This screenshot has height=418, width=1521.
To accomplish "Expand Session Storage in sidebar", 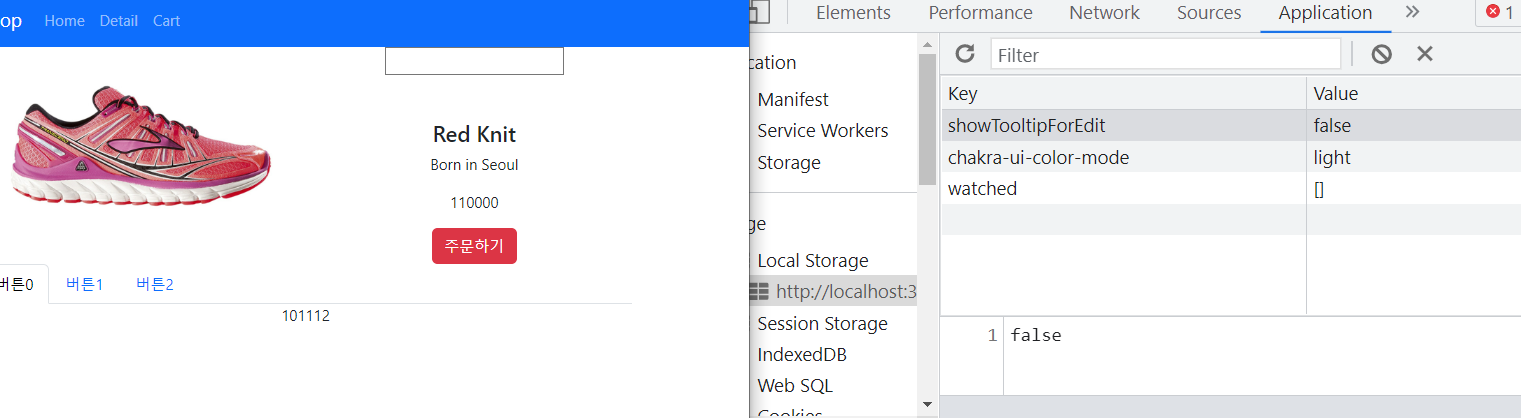I will click(x=822, y=323).
